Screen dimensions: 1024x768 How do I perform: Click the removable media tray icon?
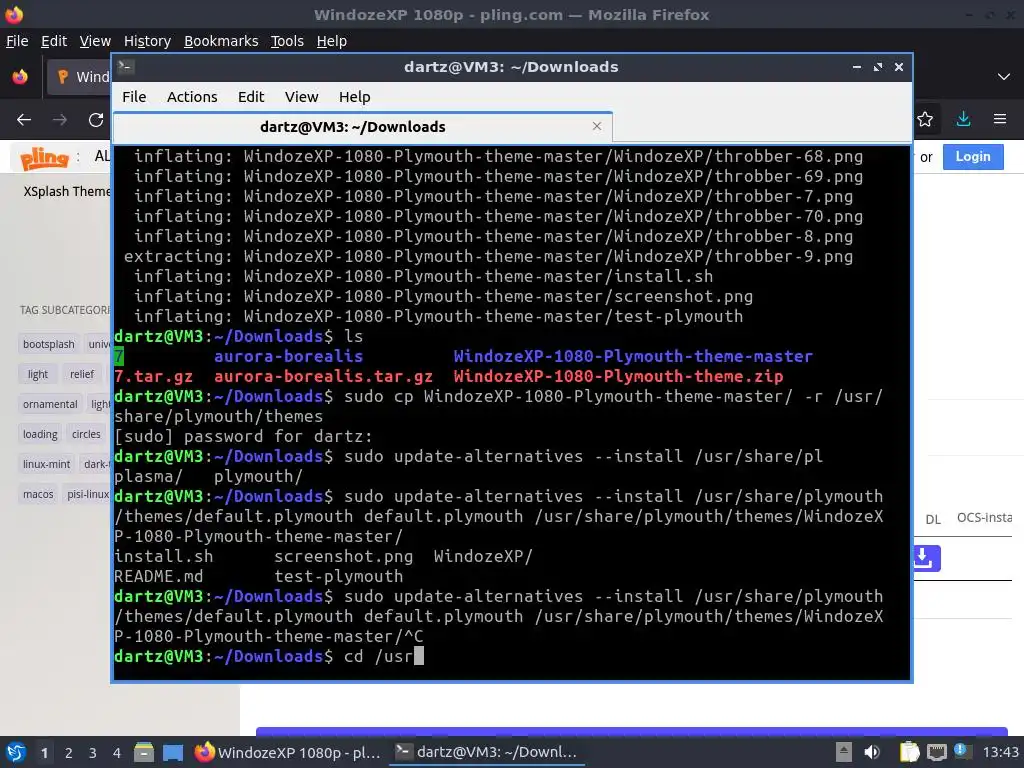tap(843, 752)
